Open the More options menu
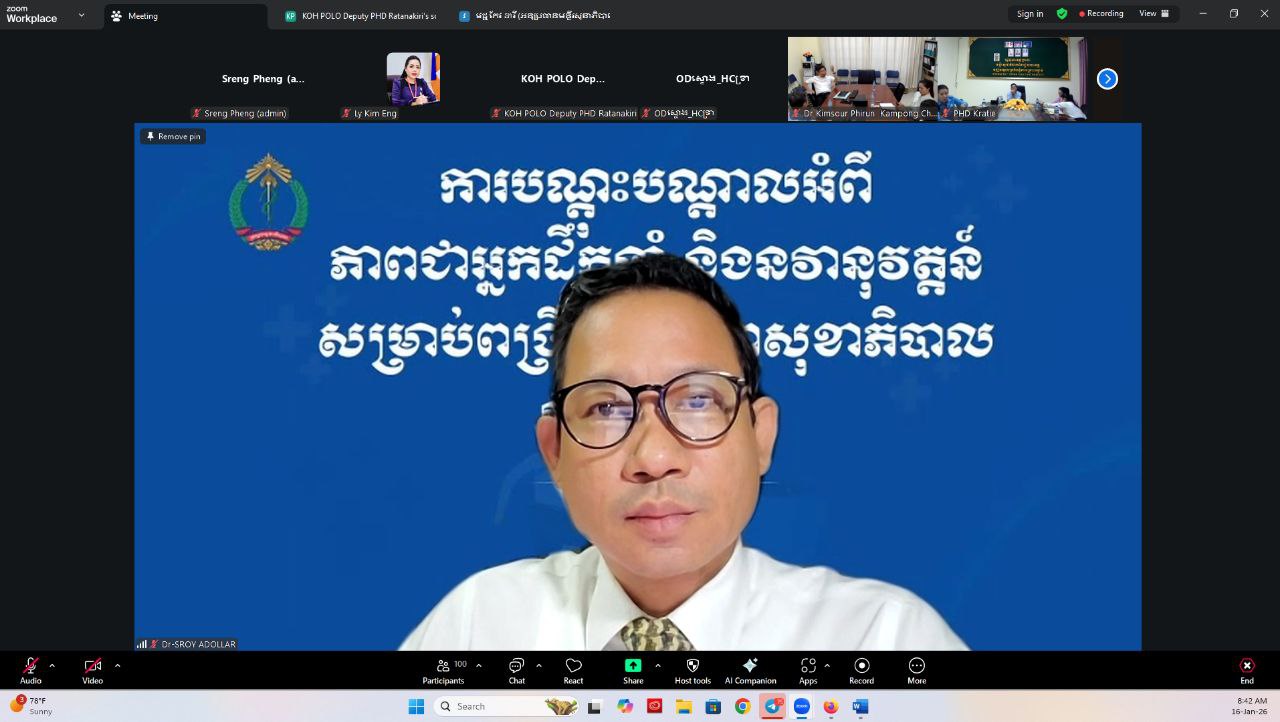Image resolution: width=1280 pixels, height=722 pixels. (916, 671)
